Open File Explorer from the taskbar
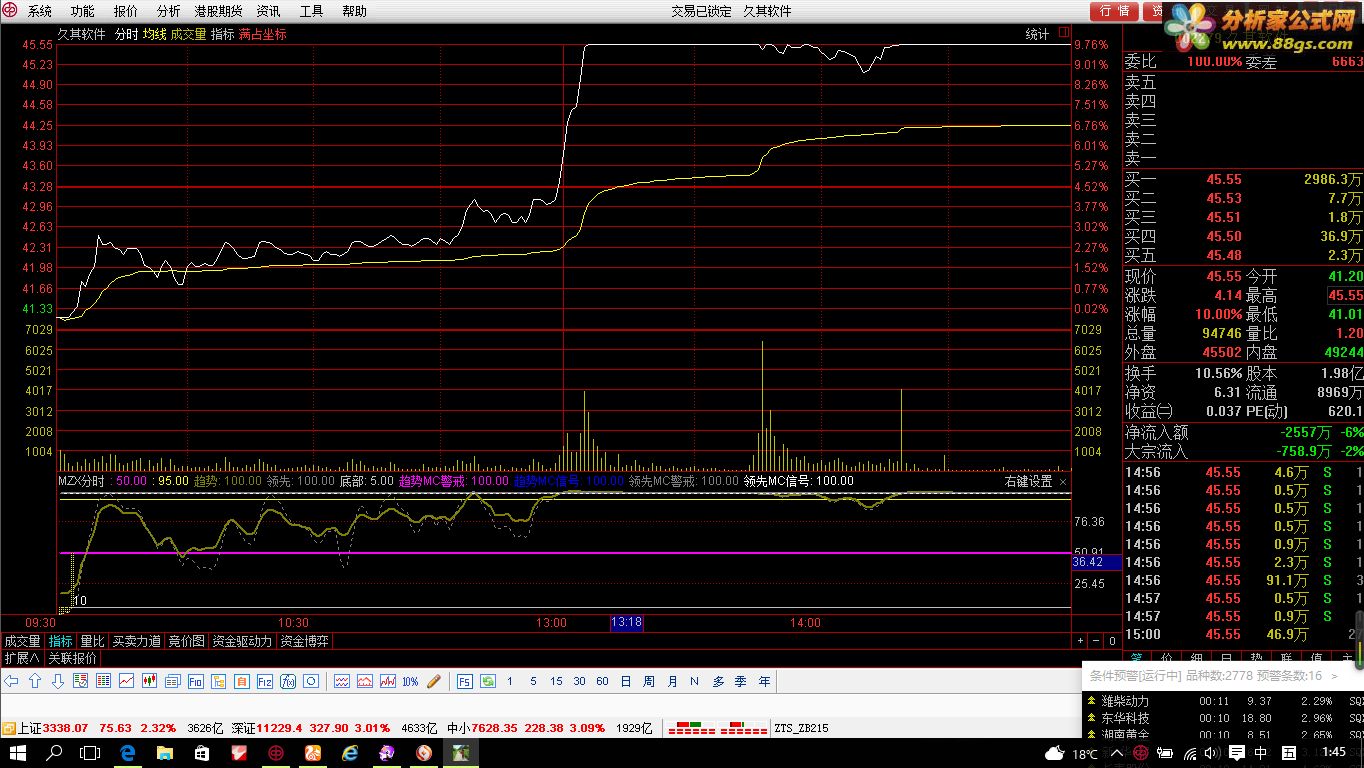Screen dimensions: 1364x768 click(x=165, y=753)
